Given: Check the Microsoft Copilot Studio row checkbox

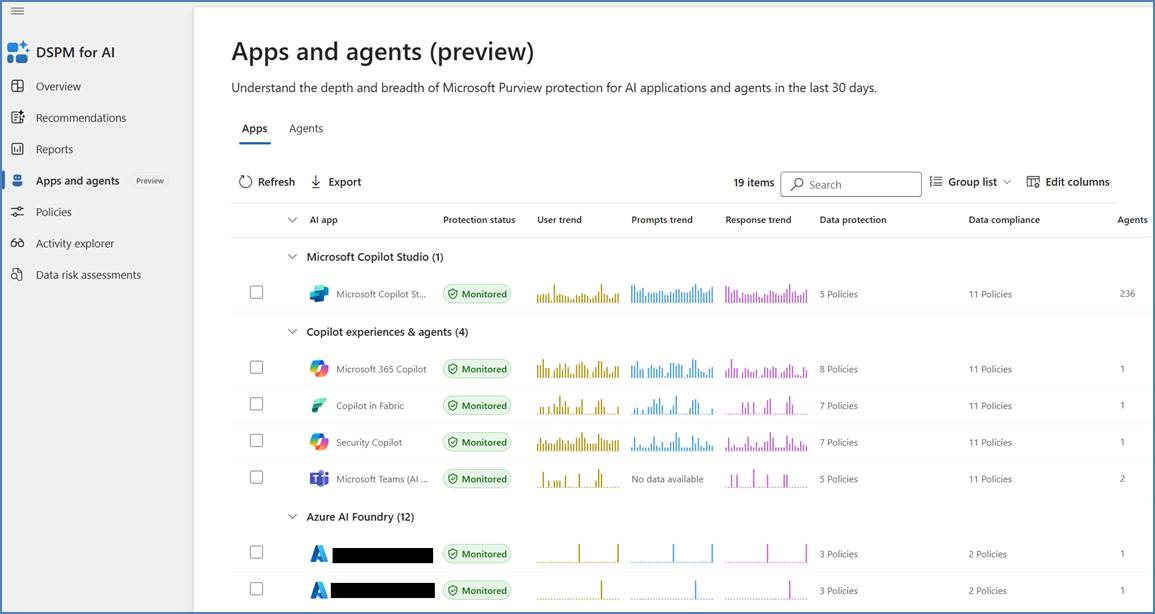Looking at the screenshot, I should click(x=256, y=293).
